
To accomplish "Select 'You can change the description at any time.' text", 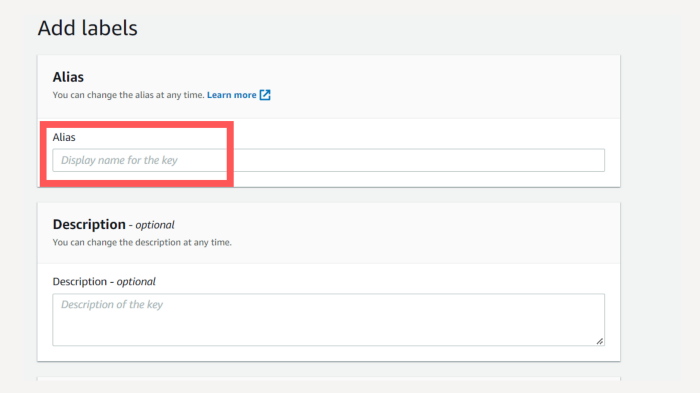I will [142, 242].
